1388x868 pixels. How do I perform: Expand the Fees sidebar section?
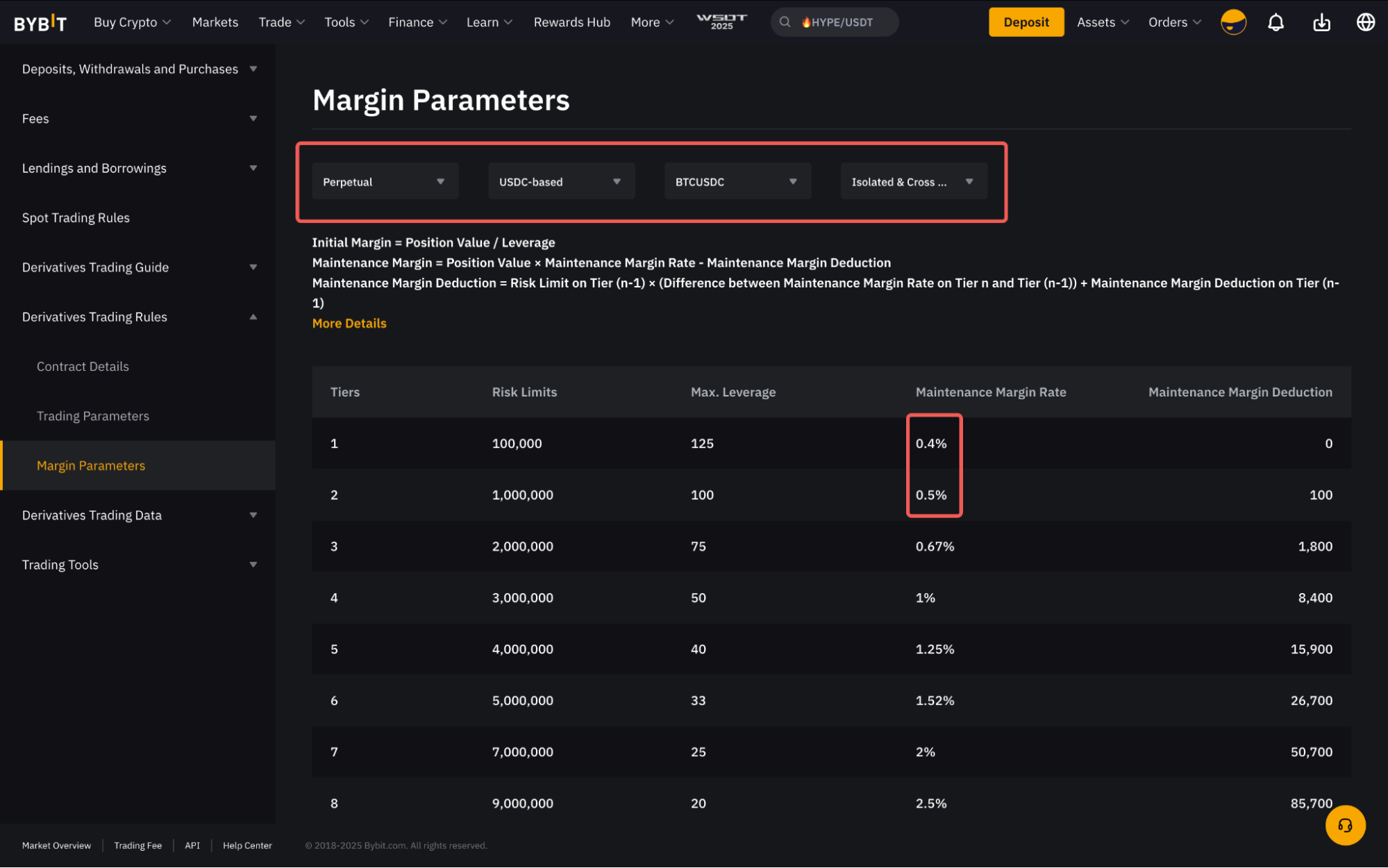coord(139,119)
